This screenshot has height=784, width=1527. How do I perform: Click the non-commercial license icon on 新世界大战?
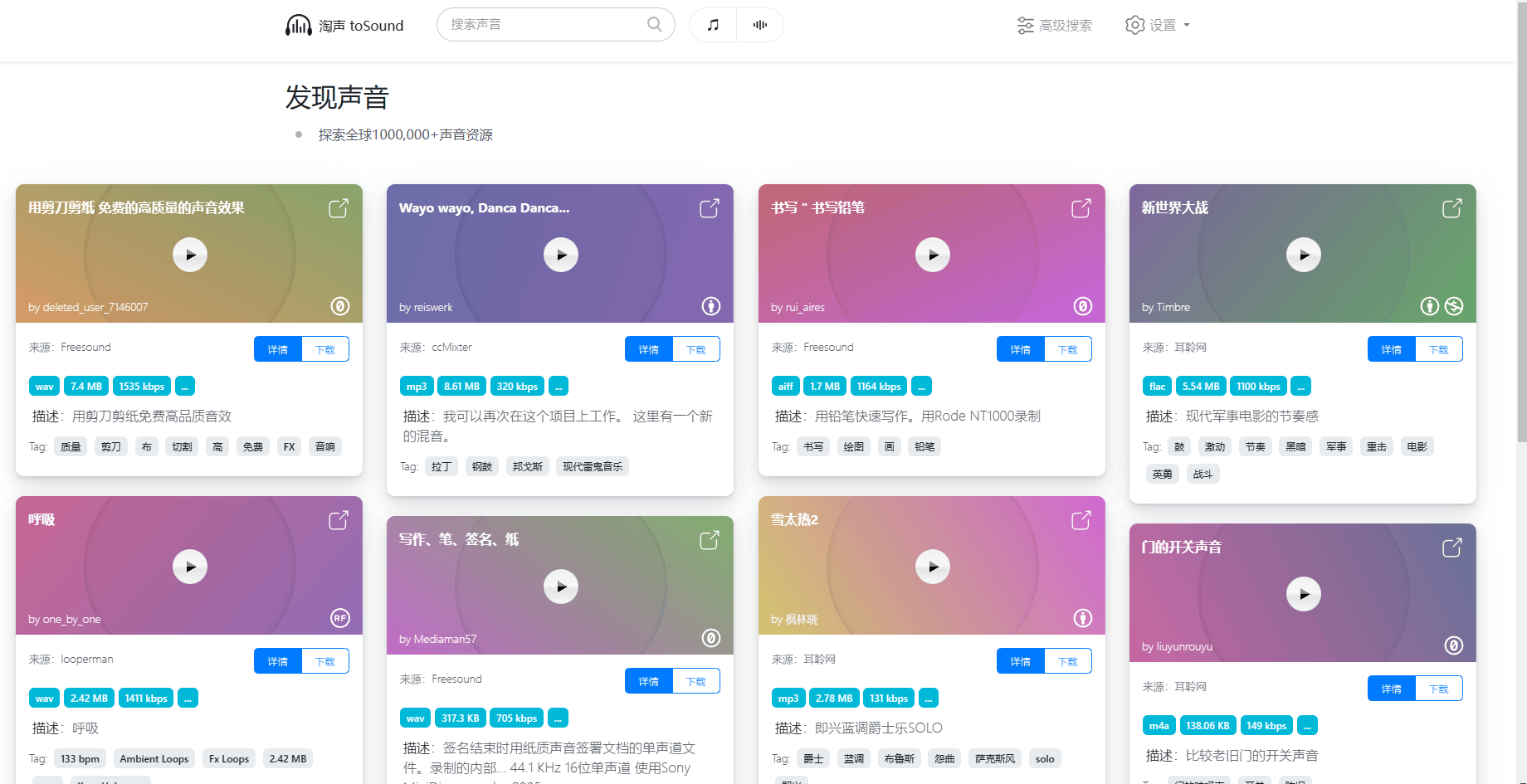coord(1454,306)
